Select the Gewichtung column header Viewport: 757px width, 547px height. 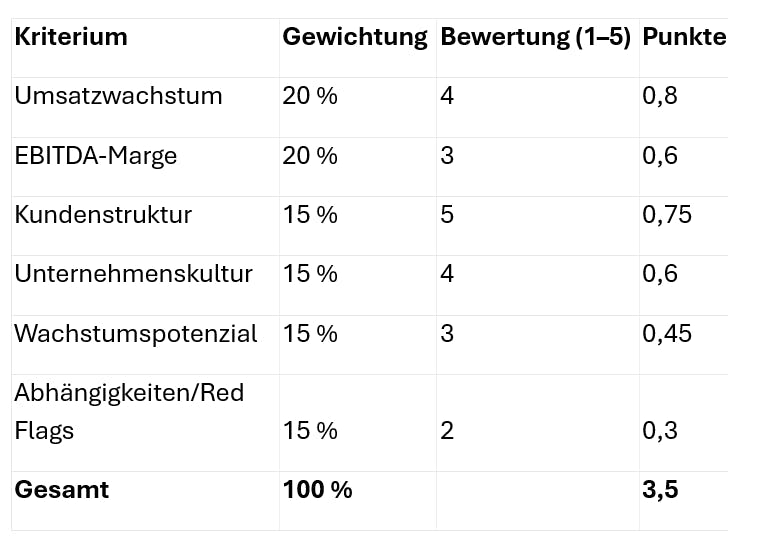pyautogui.click(x=355, y=37)
